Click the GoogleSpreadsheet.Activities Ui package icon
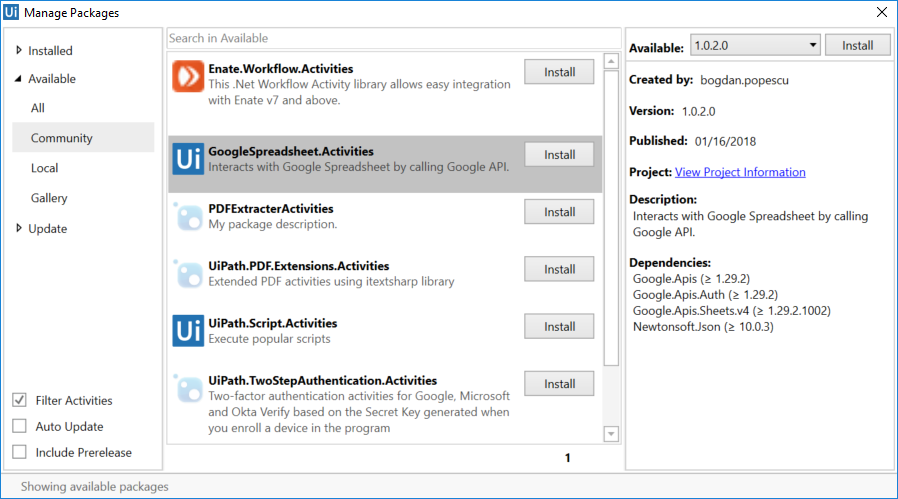The image size is (898, 499). tap(188, 159)
